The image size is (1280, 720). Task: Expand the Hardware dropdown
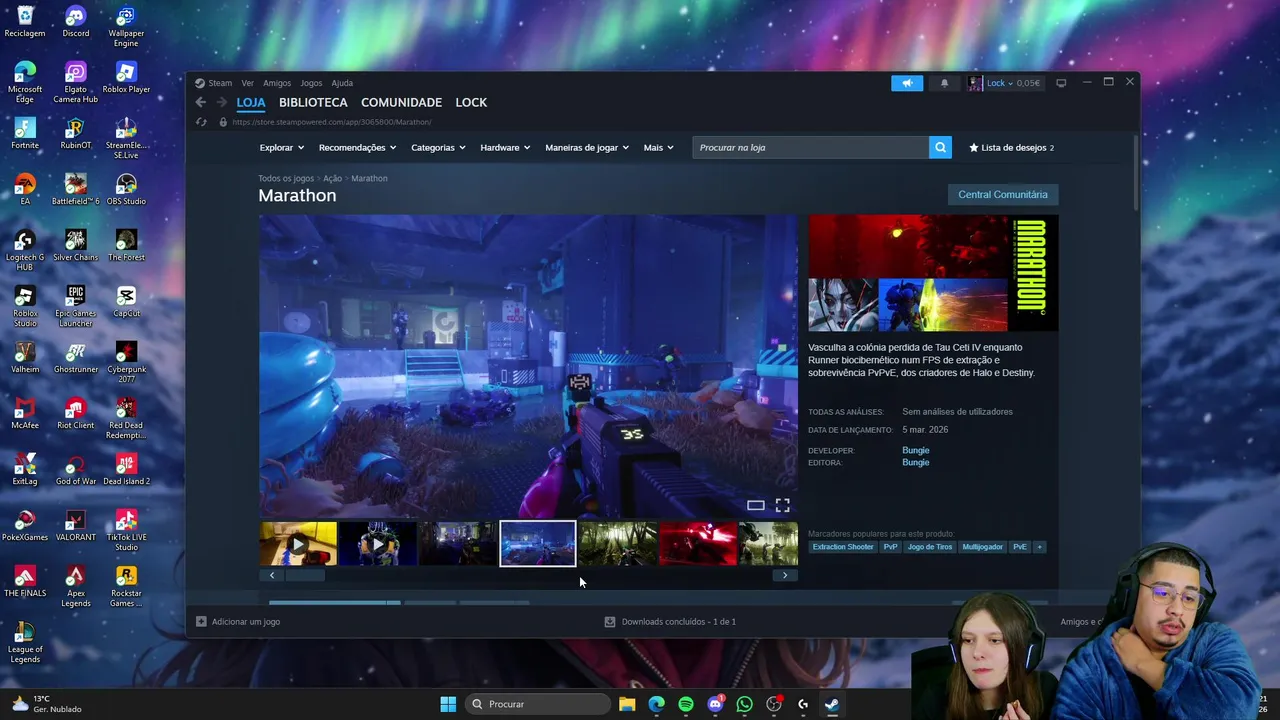(x=505, y=147)
